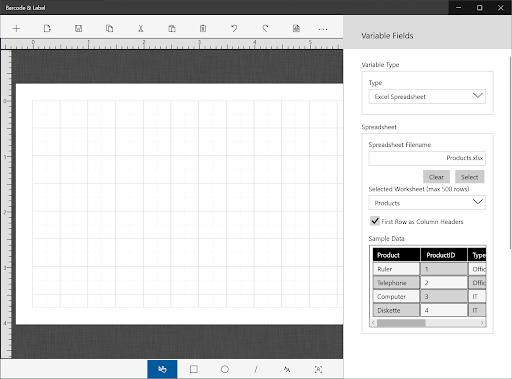Click the Telephone cell in sample data
The image size is (512, 379).
396,283
